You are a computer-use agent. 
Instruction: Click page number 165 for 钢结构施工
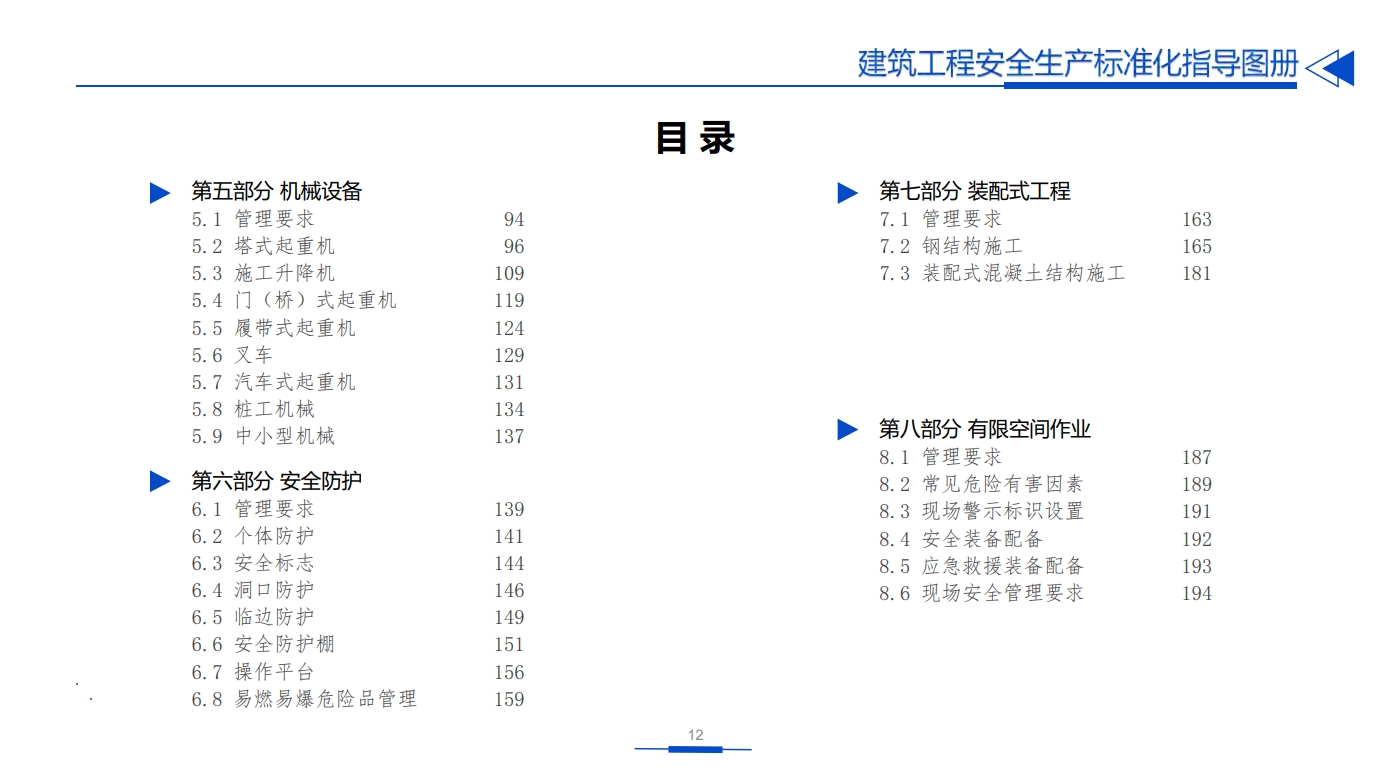1197,247
